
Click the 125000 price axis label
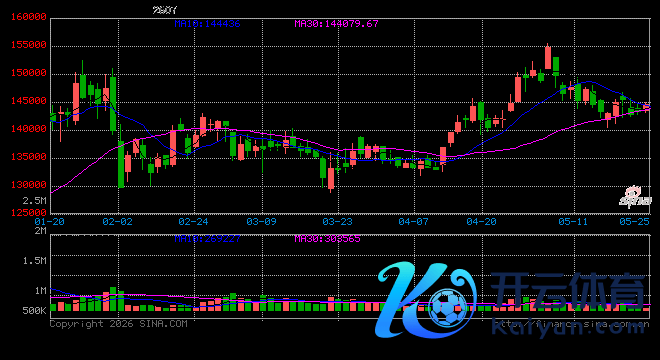tap(28, 213)
